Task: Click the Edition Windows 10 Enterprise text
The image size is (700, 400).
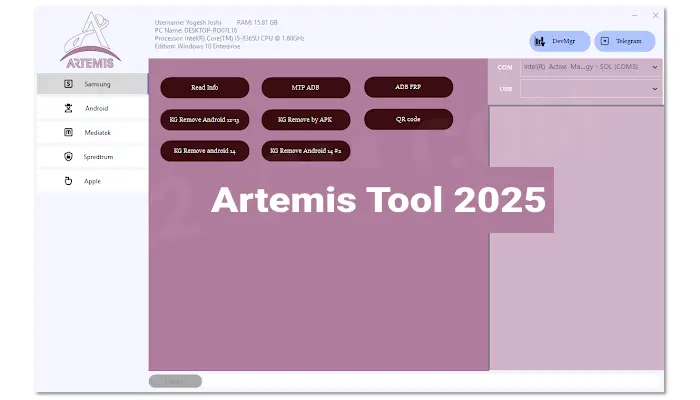Action: point(197,46)
